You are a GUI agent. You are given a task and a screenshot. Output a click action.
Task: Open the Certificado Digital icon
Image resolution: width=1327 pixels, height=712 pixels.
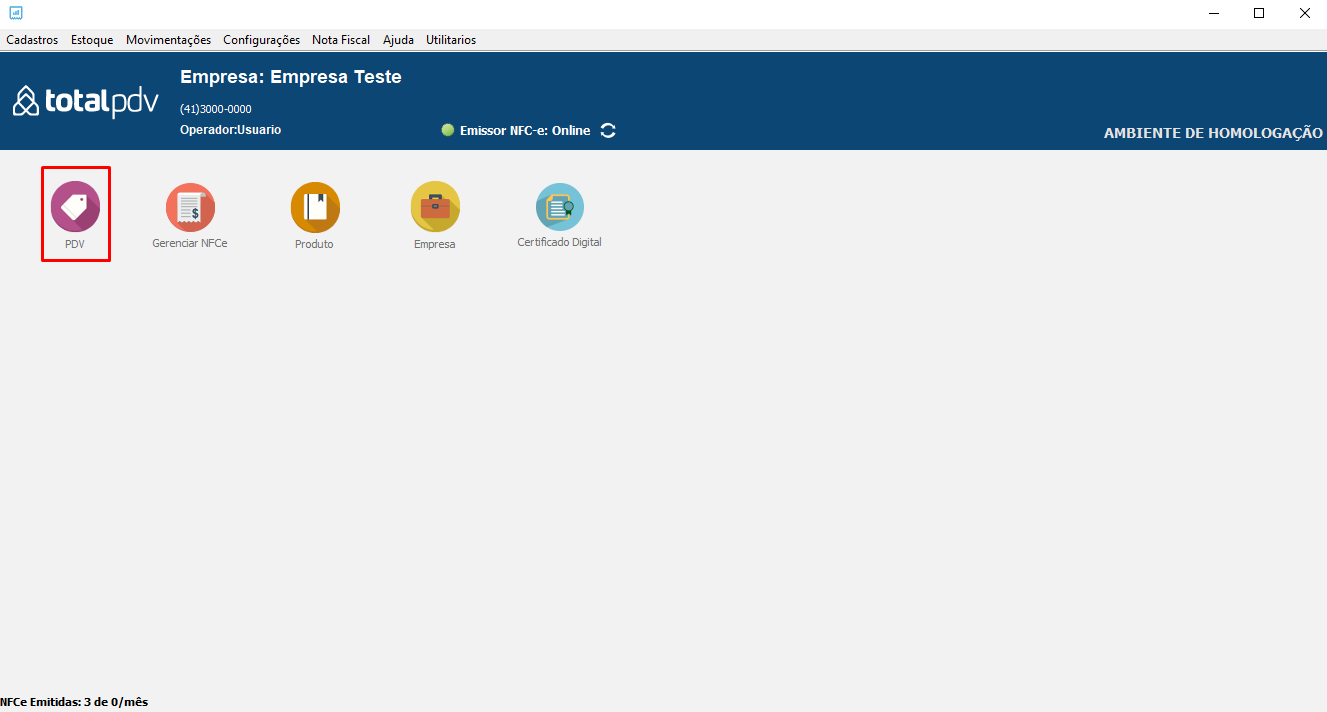[x=560, y=207]
